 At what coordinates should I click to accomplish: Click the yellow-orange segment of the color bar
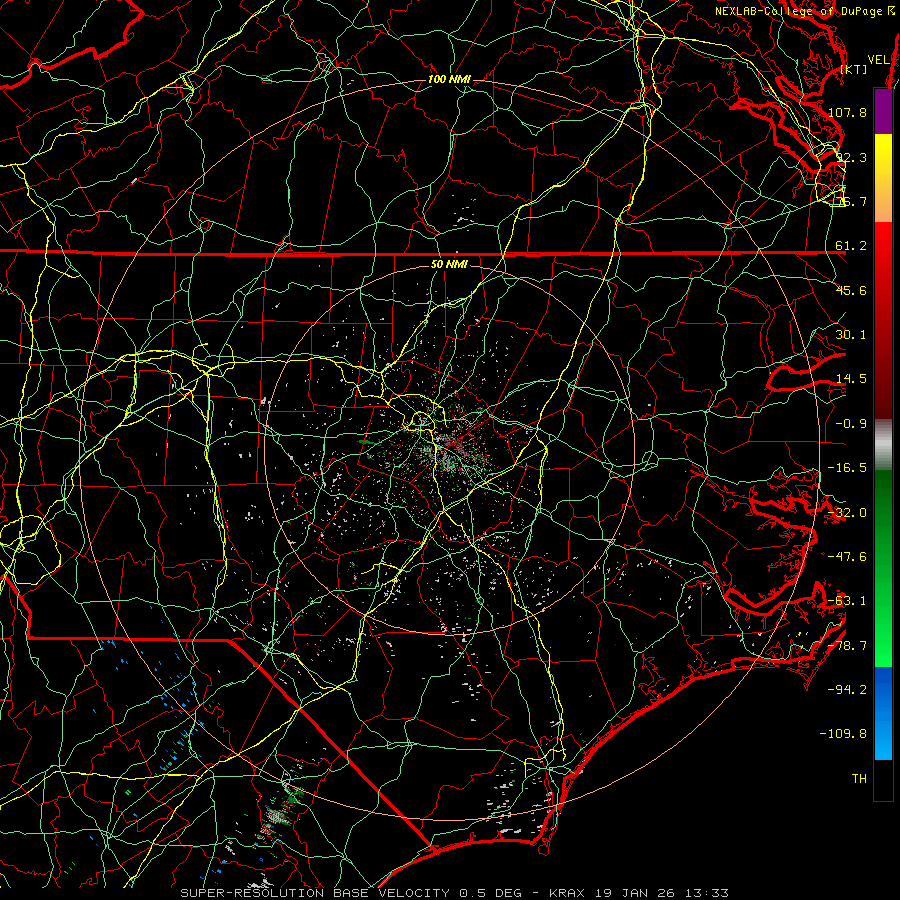coord(883,178)
